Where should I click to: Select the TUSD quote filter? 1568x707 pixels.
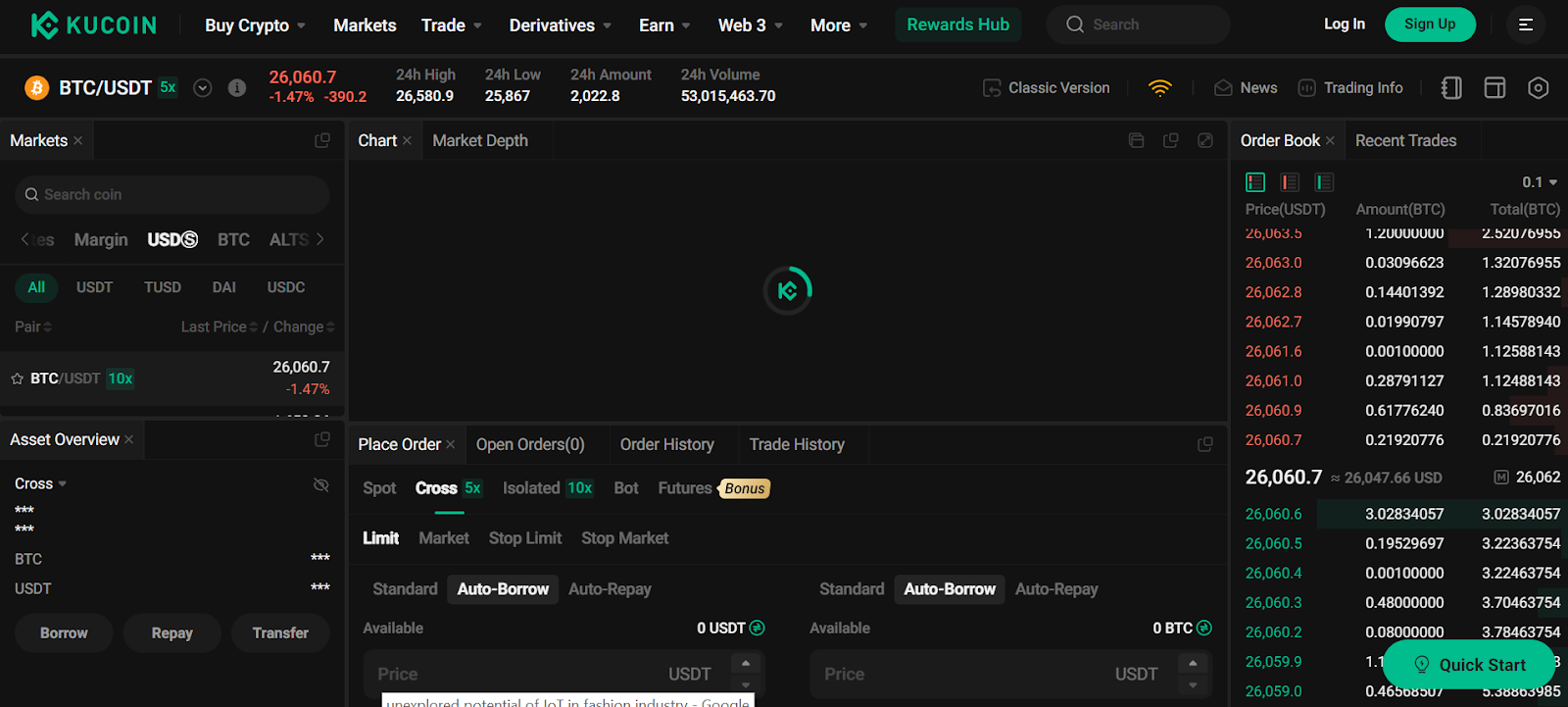pyautogui.click(x=163, y=287)
